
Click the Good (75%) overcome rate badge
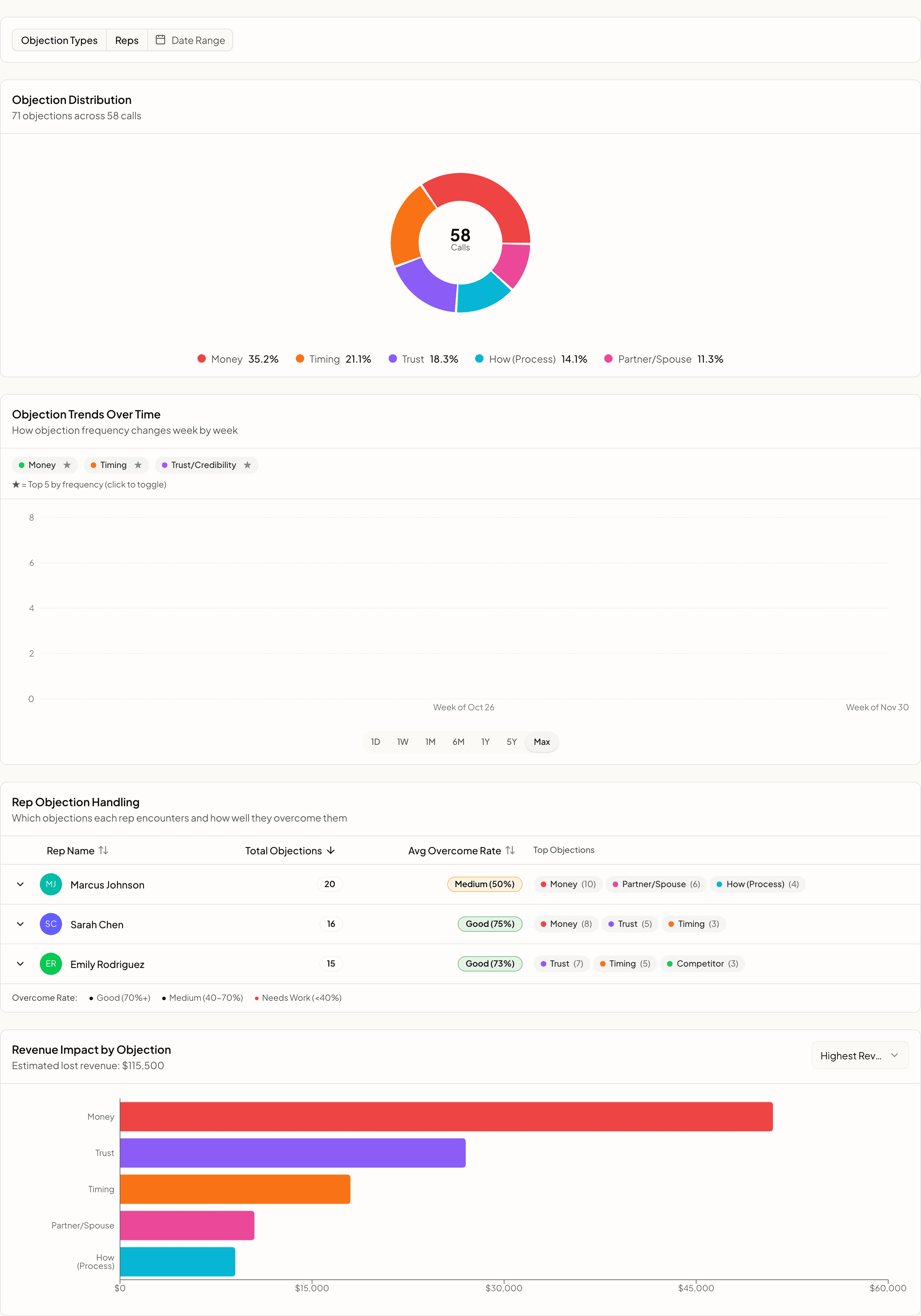click(x=490, y=923)
